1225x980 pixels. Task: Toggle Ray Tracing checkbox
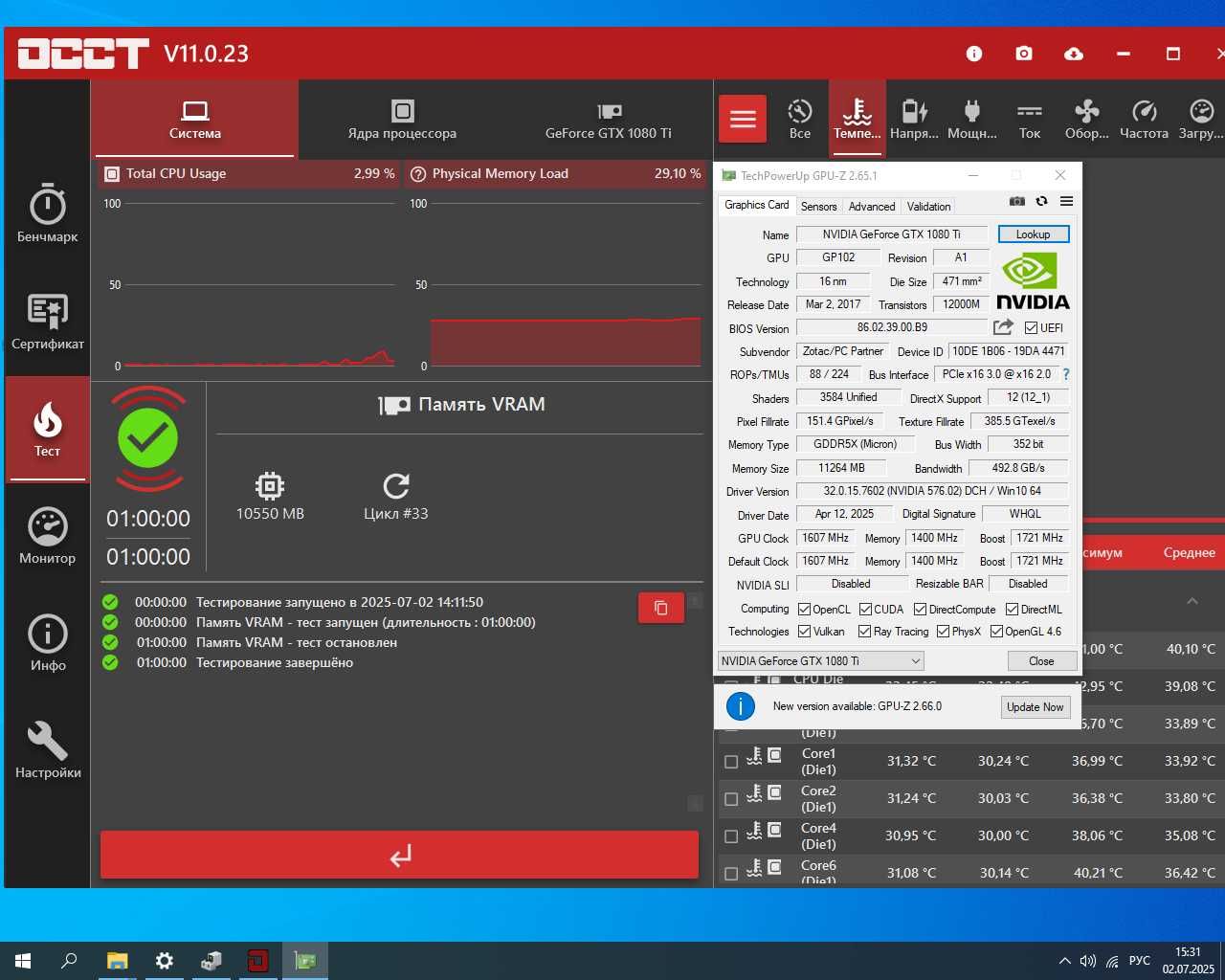click(x=864, y=632)
